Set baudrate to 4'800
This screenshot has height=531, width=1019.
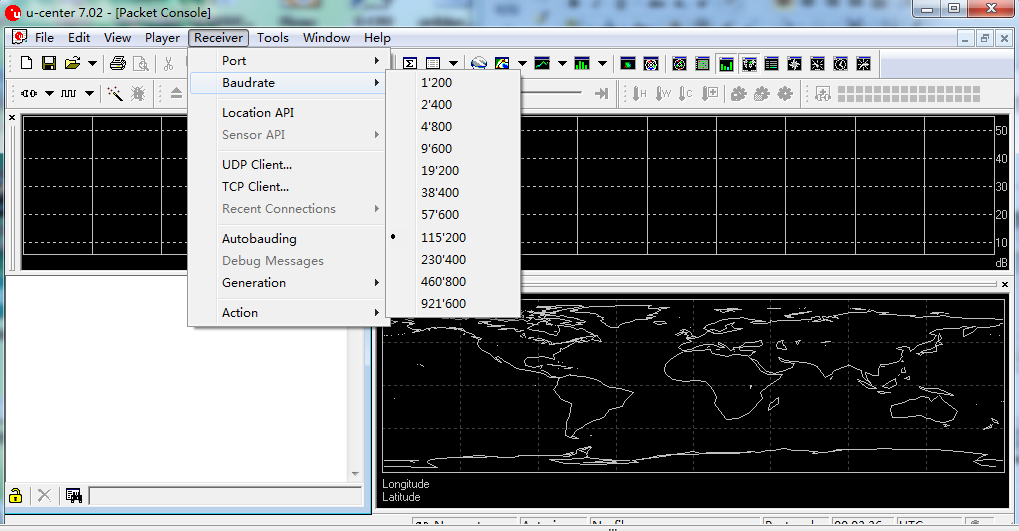coord(453,127)
